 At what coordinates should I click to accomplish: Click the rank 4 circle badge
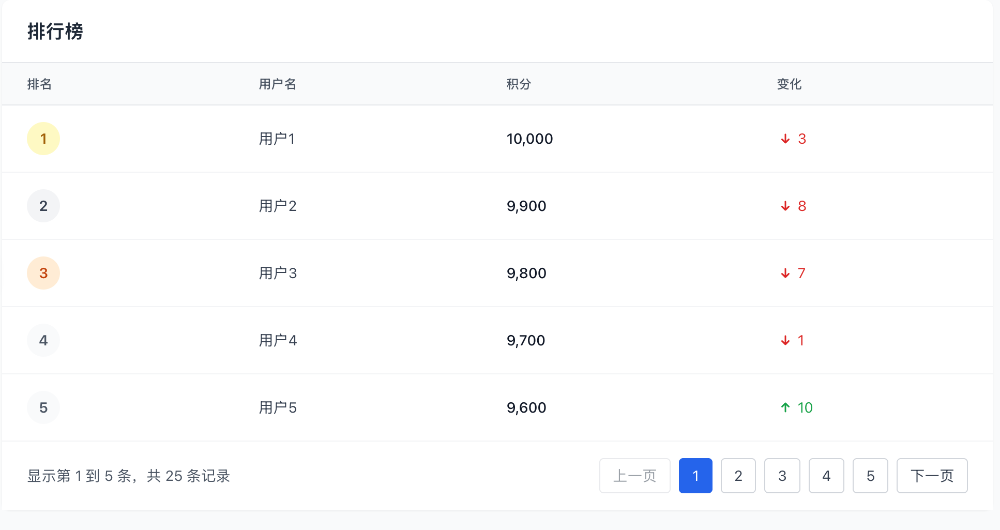click(43, 341)
